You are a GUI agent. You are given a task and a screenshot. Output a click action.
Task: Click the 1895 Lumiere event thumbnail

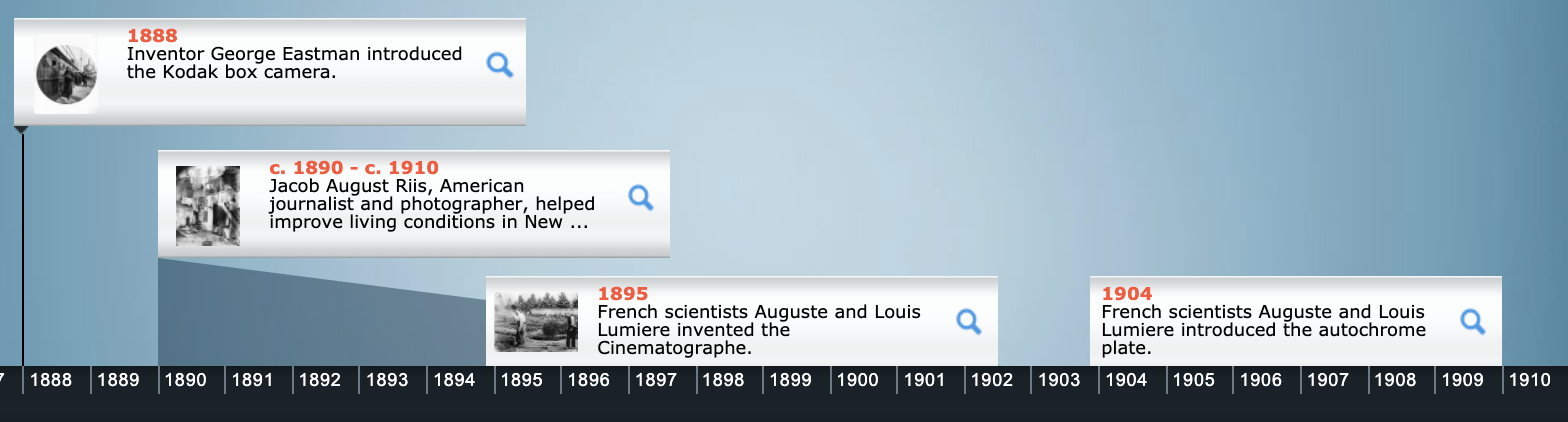(536, 322)
